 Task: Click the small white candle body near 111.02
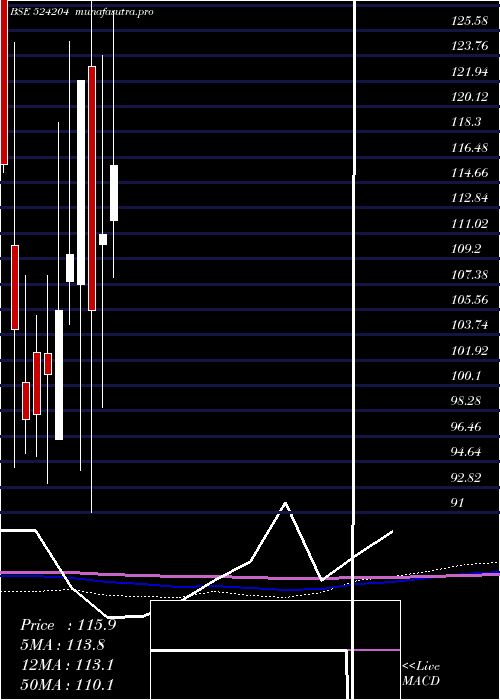(x=103, y=239)
